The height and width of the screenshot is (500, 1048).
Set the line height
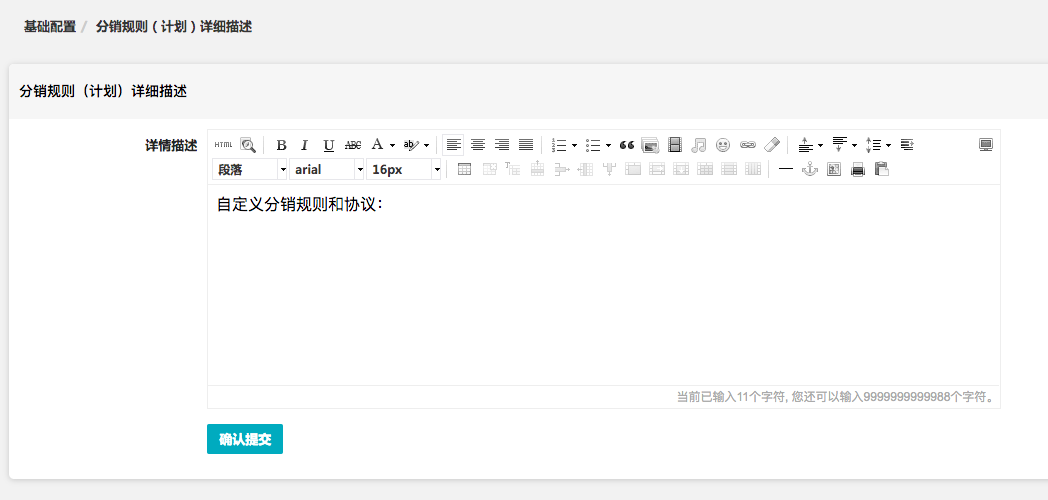(x=874, y=144)
